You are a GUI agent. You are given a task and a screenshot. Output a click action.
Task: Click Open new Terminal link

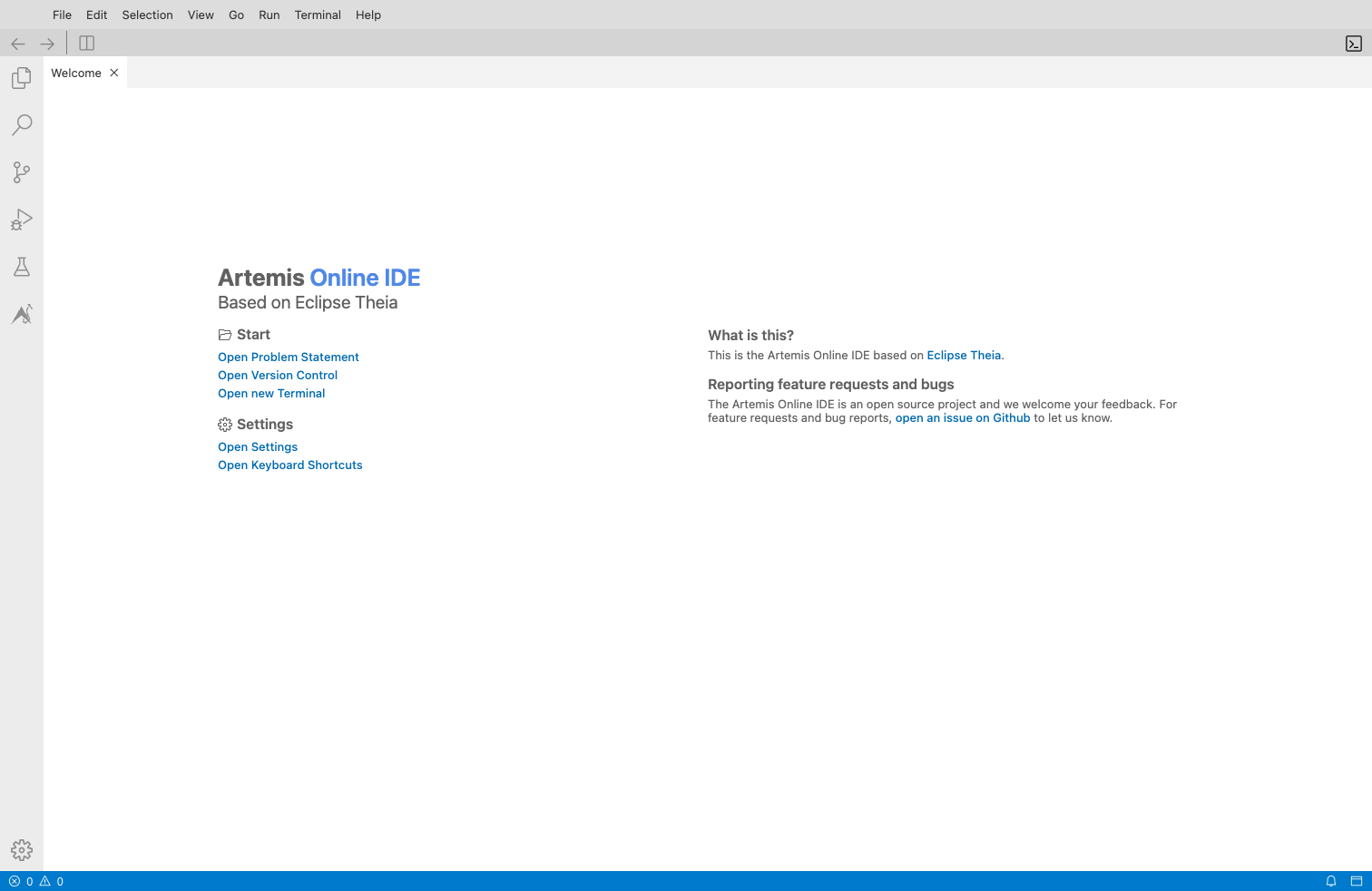(271, 393)
